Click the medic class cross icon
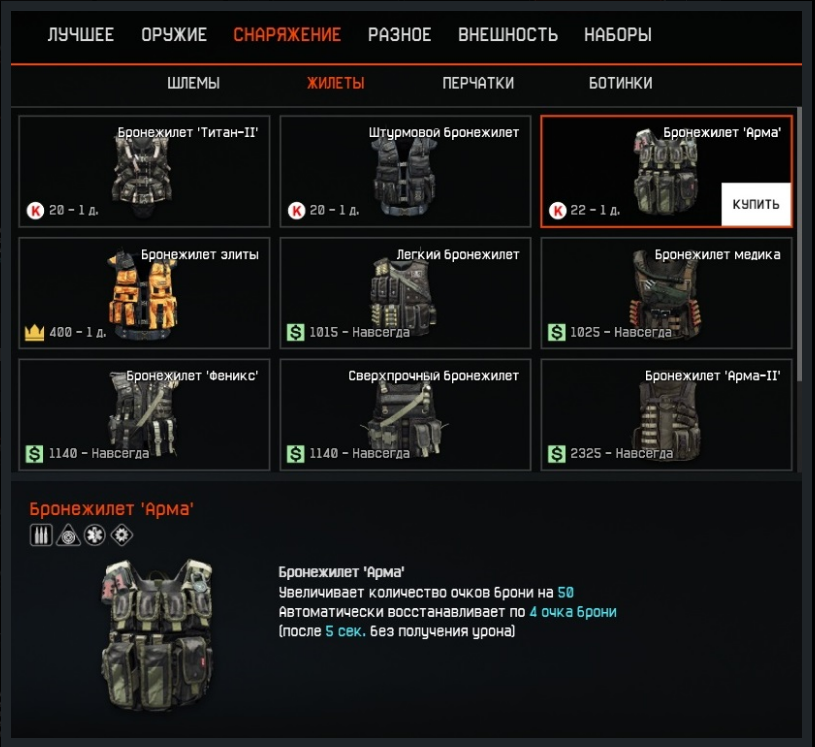 (95, 535)
